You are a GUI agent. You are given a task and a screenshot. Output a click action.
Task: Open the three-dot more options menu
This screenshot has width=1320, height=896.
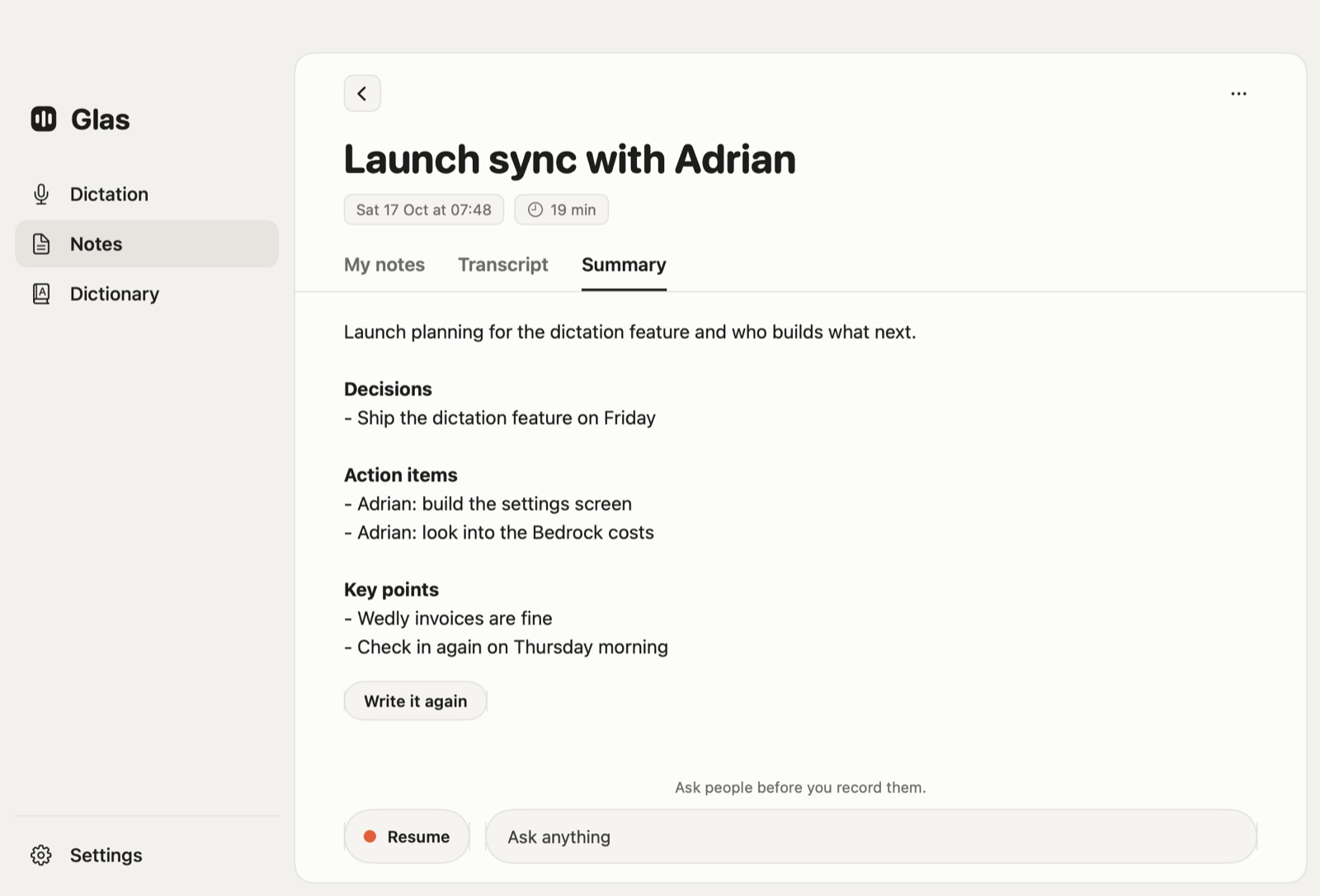click(1238, 94)
